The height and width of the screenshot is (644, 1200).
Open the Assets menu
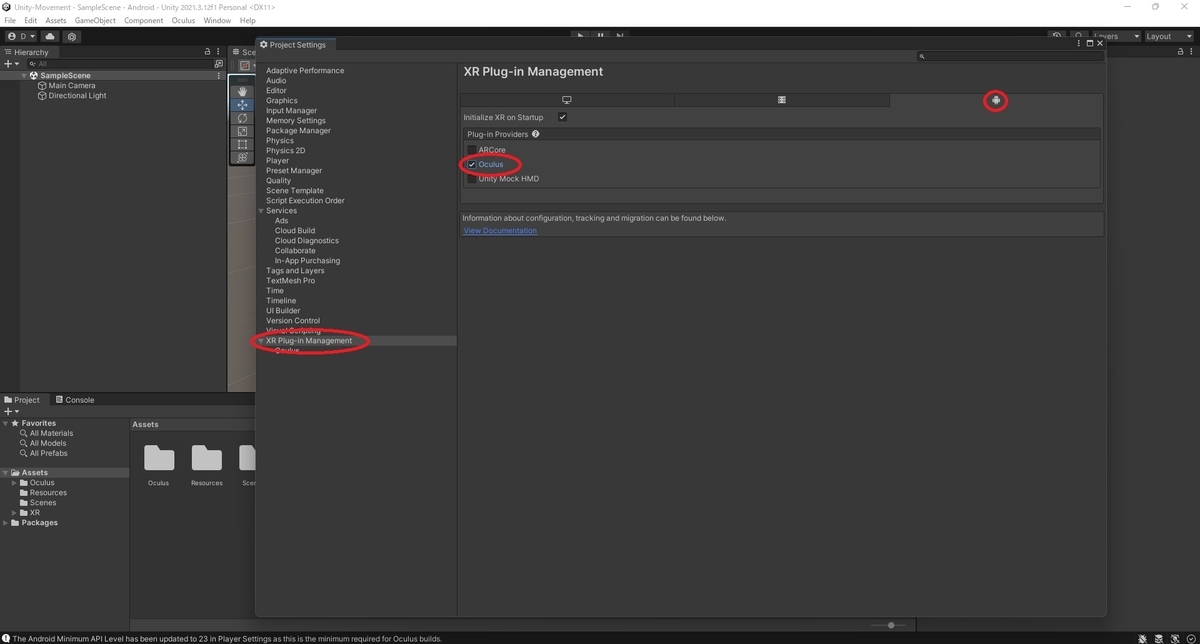click(x=56, y=20)
